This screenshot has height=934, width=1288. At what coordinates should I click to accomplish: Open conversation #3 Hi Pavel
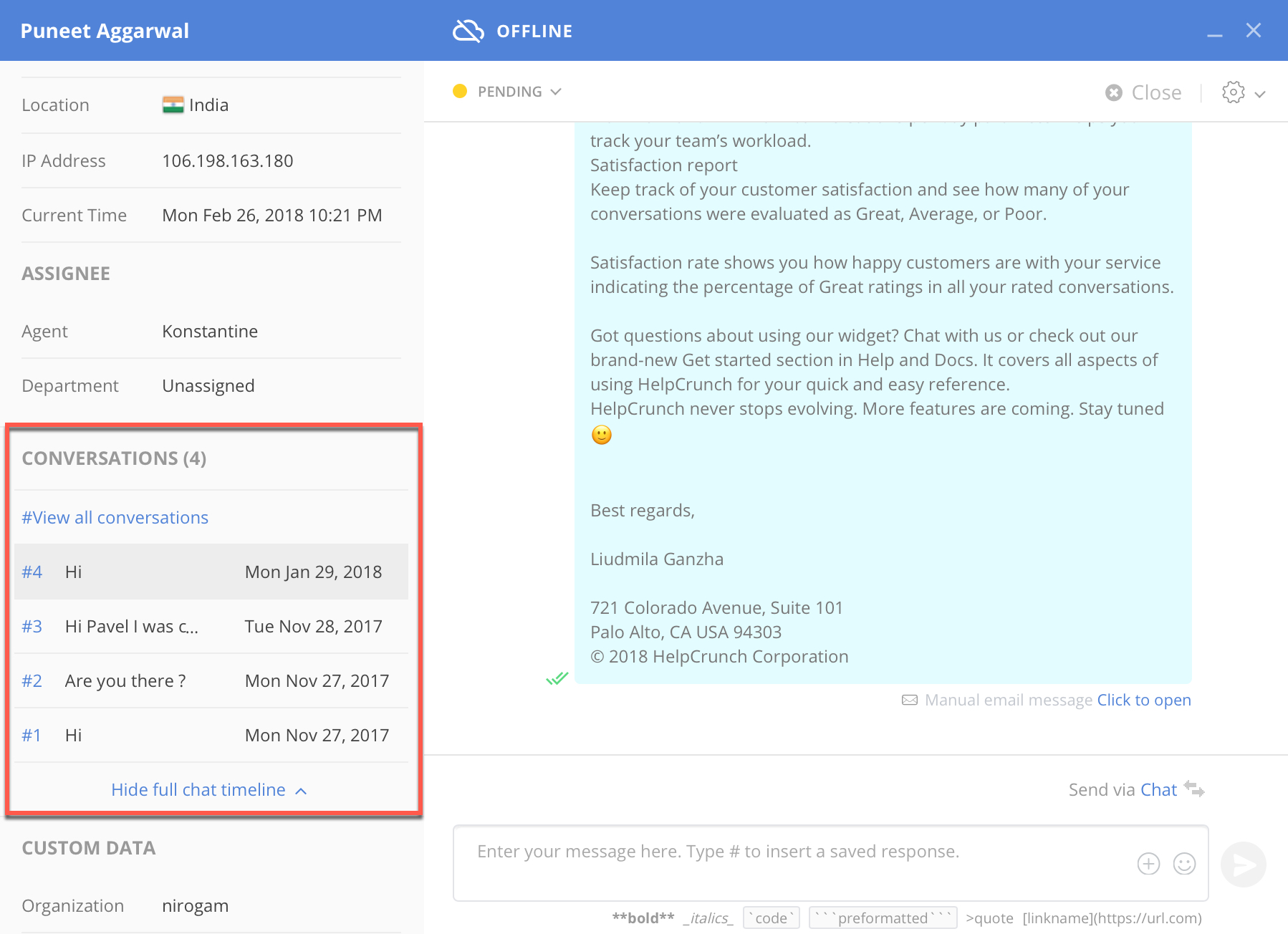click(x=211, y=626)
